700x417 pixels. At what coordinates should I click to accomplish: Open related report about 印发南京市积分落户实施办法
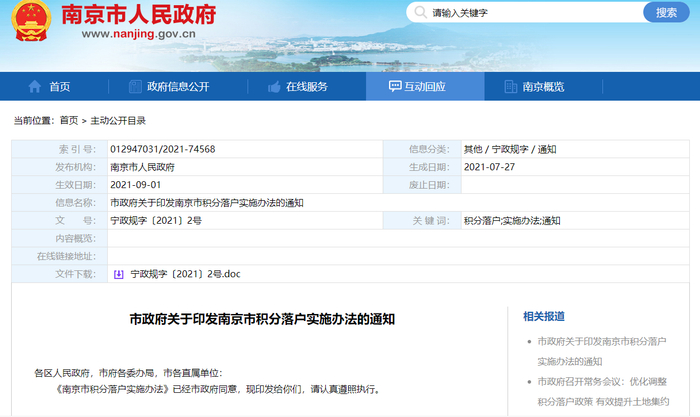pos(602,351)
